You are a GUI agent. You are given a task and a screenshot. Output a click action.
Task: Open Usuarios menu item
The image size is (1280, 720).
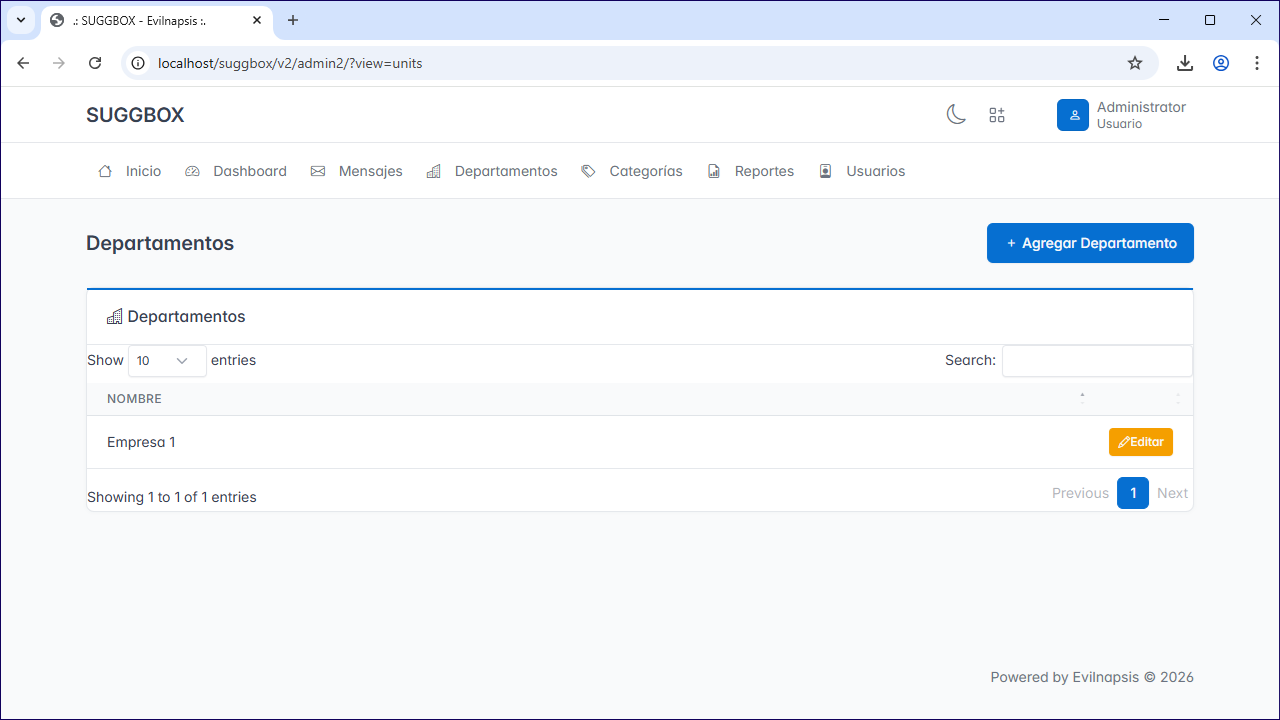[862, 171]
